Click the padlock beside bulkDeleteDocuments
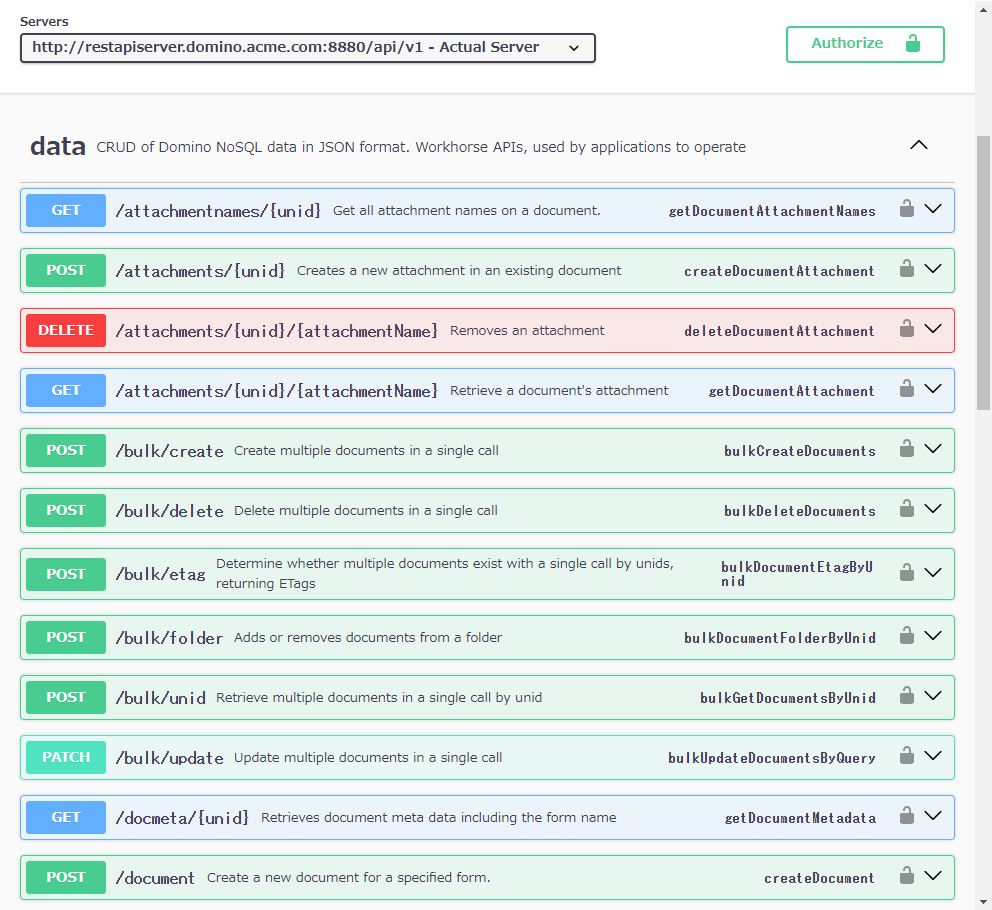 907,510
